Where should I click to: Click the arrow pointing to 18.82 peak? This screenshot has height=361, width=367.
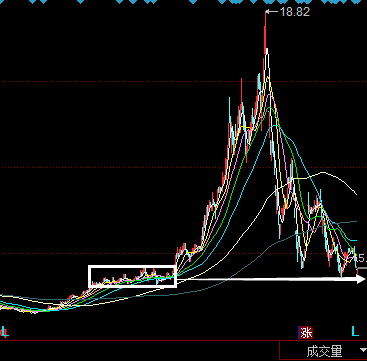tap(272, 12)
